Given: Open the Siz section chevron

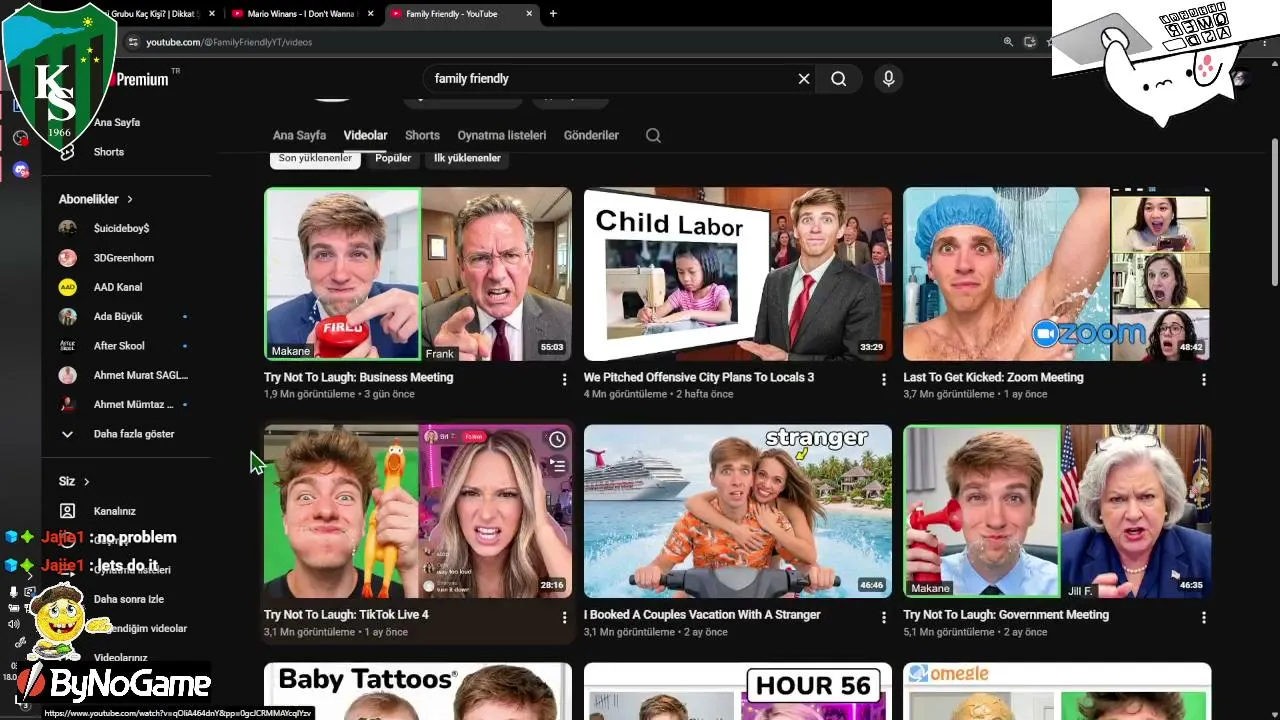Looking at the screenshot, I should 87,481.
